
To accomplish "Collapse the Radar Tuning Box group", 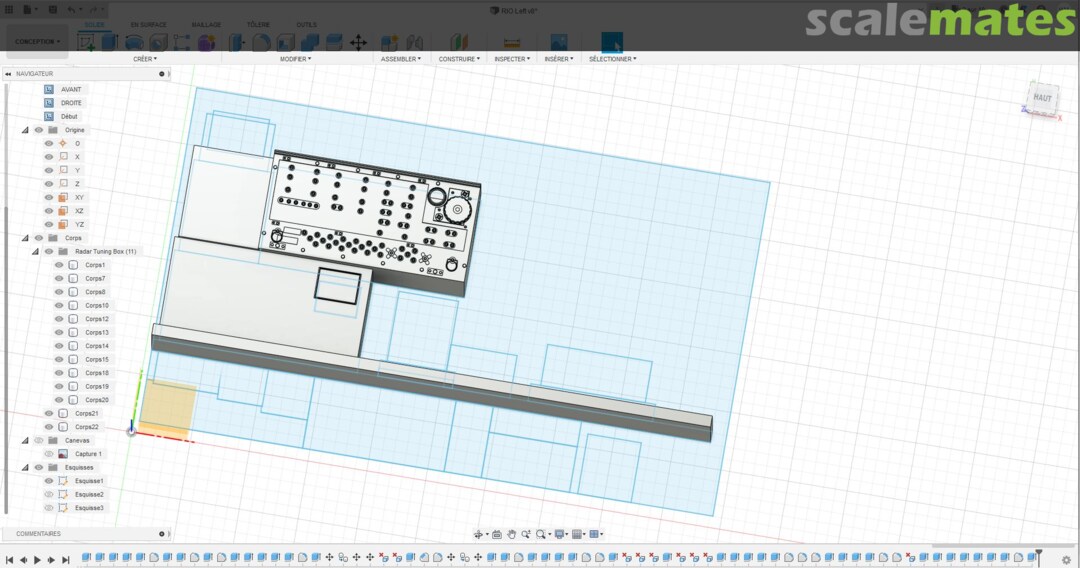I will point(36,251).
